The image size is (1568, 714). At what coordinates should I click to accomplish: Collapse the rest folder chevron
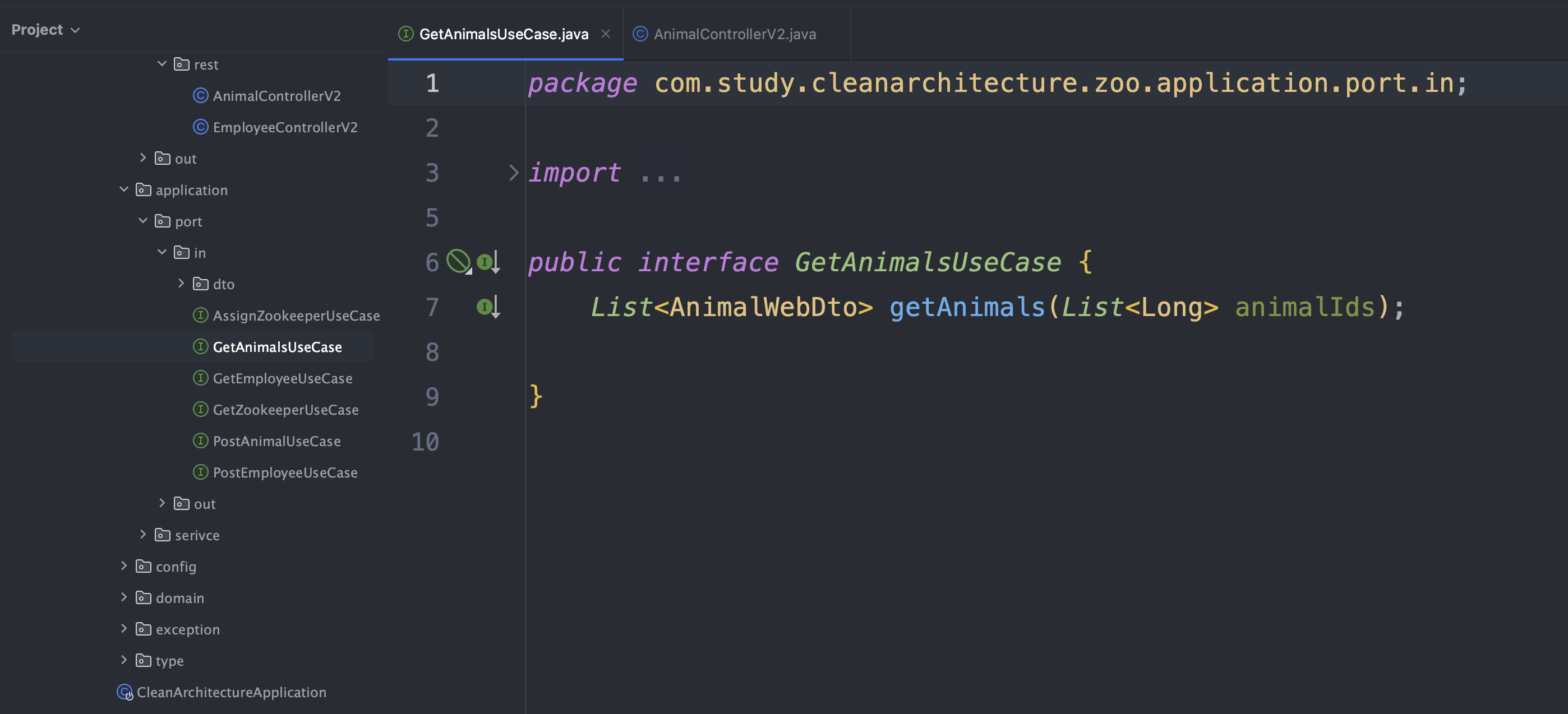(162, 64)
